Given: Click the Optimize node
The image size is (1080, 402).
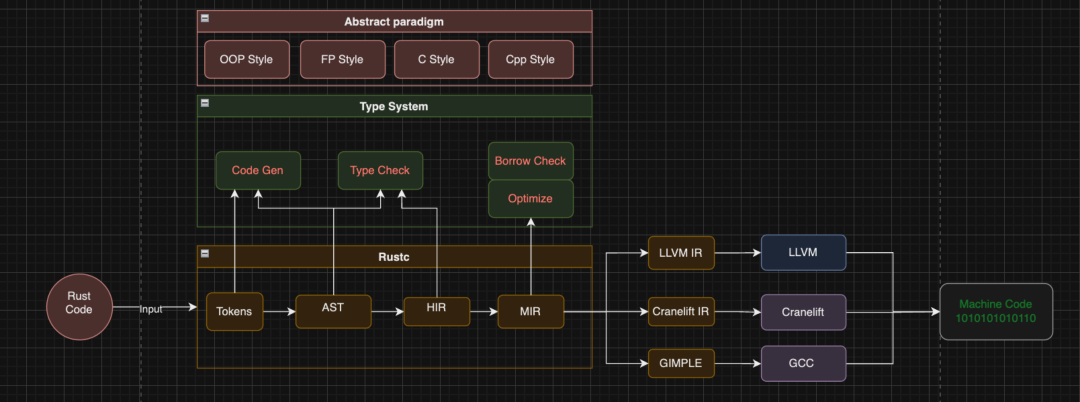Looking at the screenshot, I should click(530, 198).
